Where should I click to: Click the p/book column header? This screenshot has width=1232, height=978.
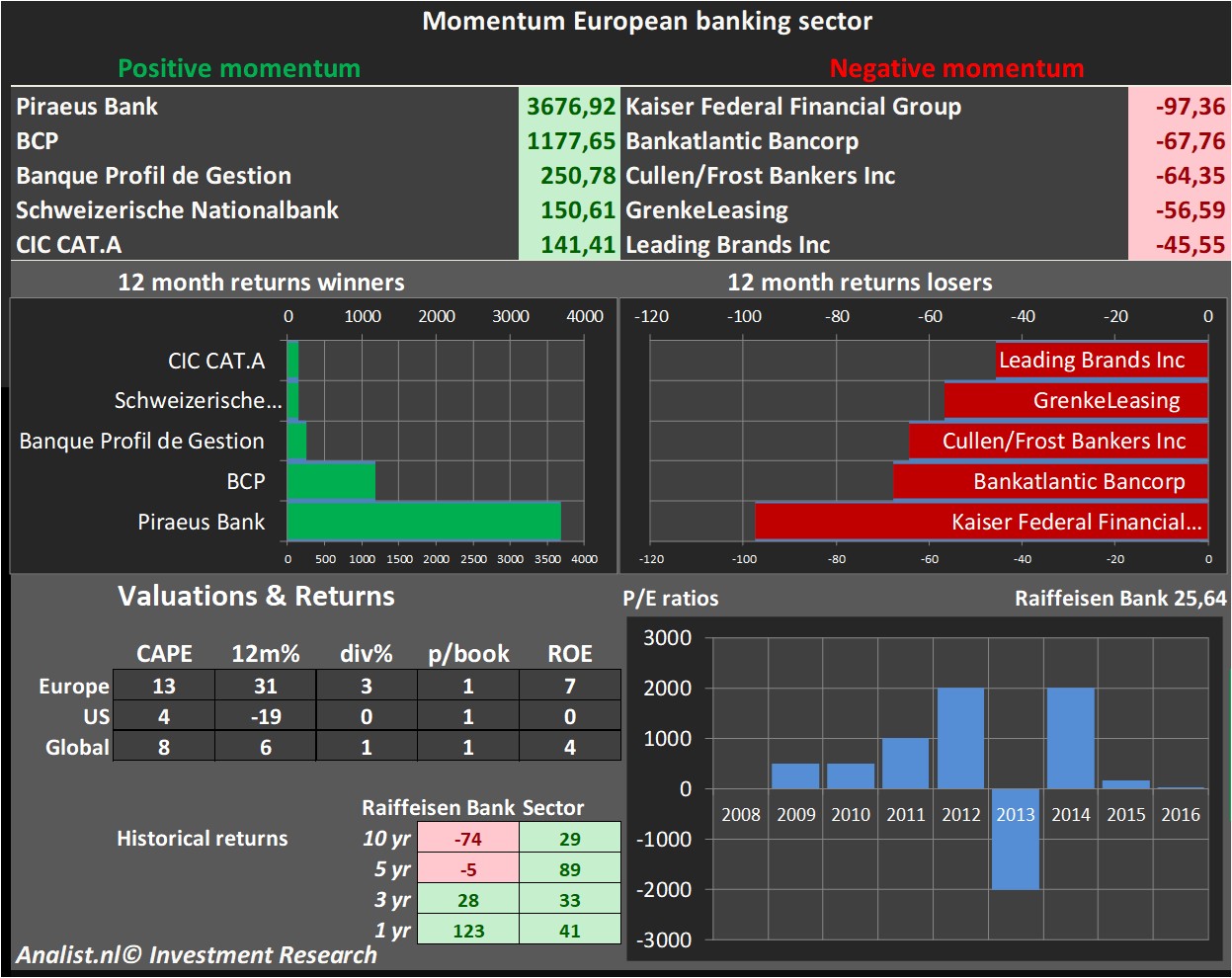click(x=468, y=653)
